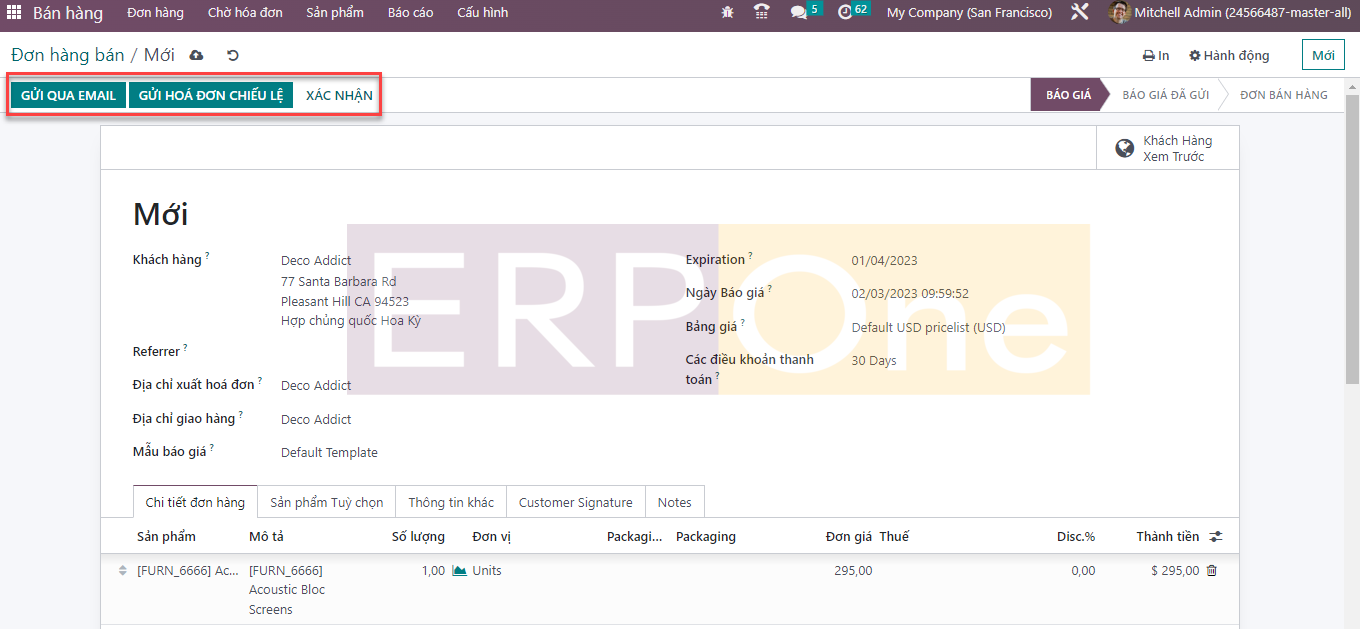Open the clock activities icon
The image size is (1360, 629).
pos(845,13)
